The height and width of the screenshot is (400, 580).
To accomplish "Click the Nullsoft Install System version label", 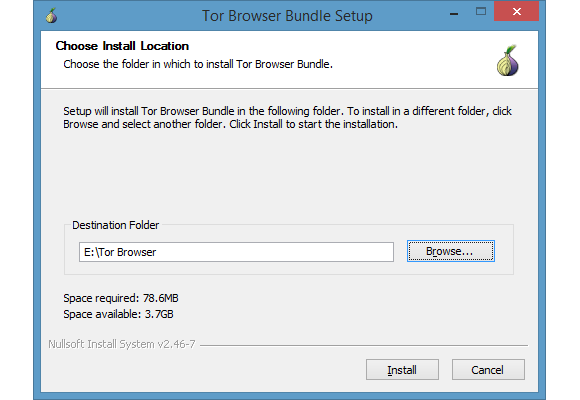I will (122, 344).
